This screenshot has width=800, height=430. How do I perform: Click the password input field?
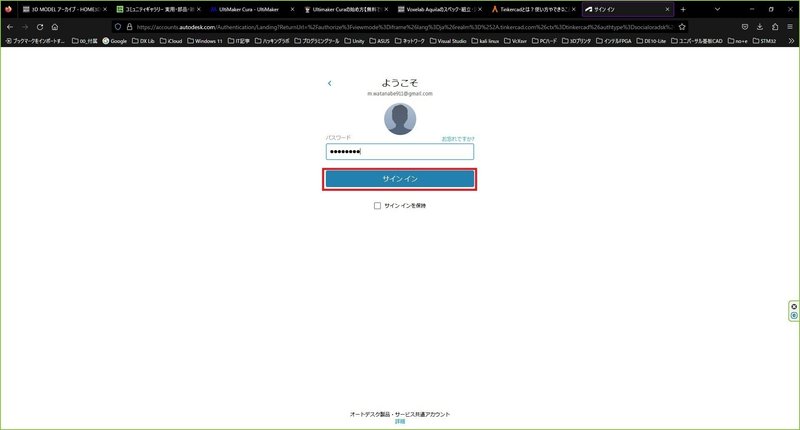(x=400, y=151)
